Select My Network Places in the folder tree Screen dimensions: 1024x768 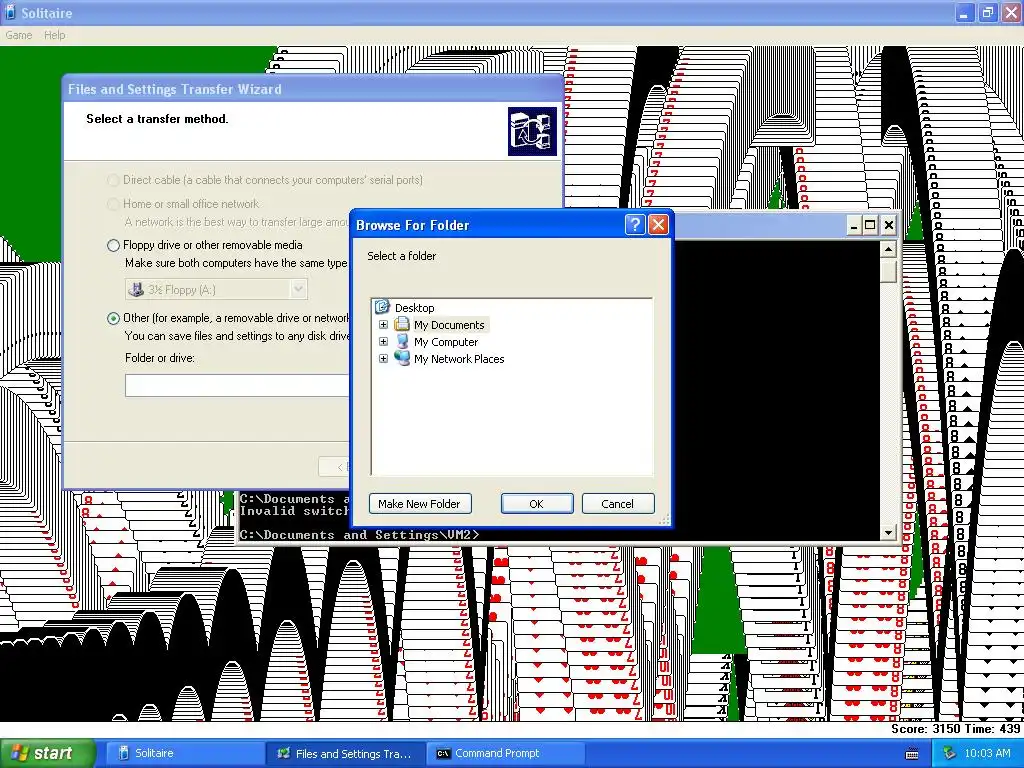click(459, 359)
